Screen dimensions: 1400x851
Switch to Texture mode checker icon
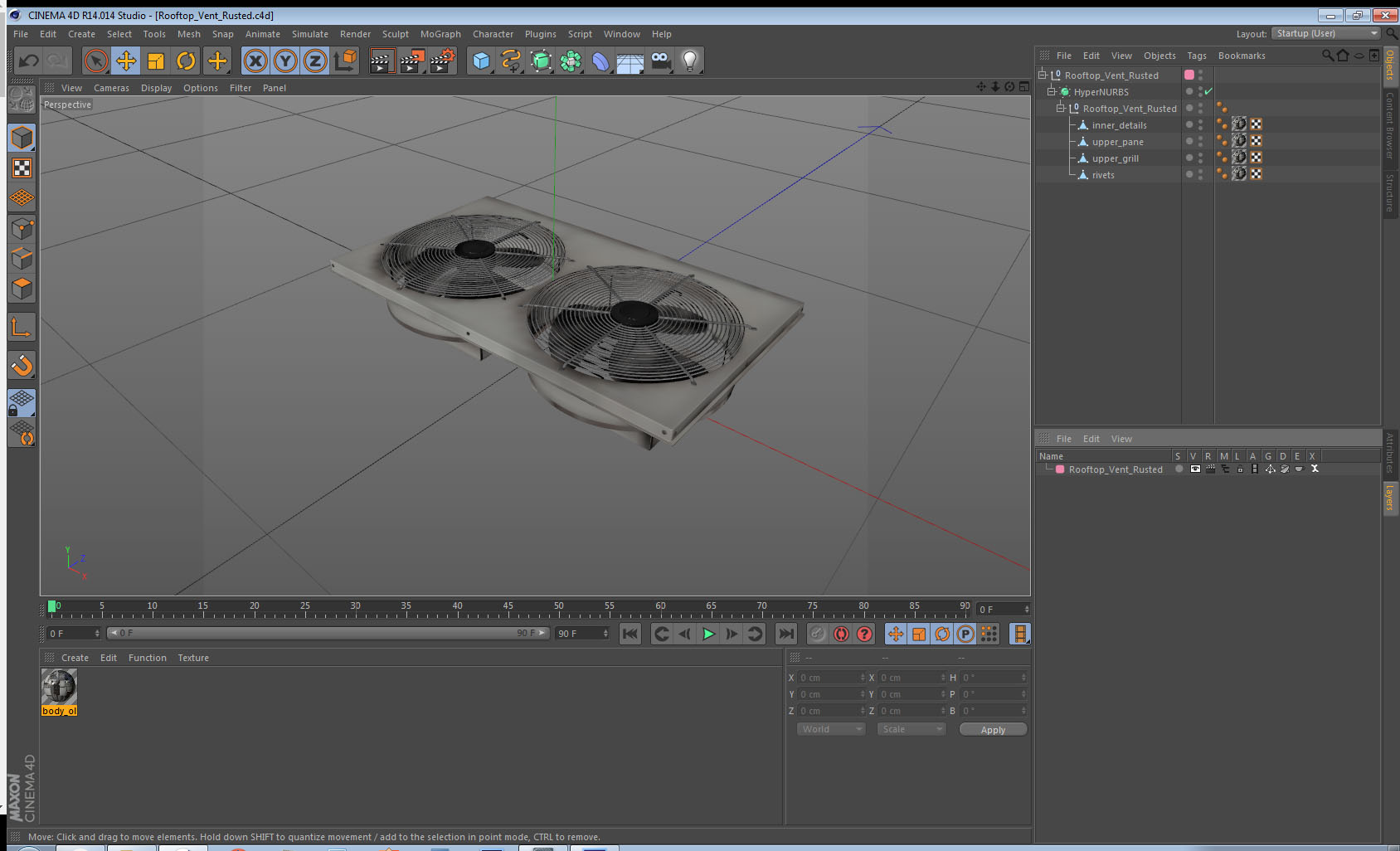coord(22,168)
